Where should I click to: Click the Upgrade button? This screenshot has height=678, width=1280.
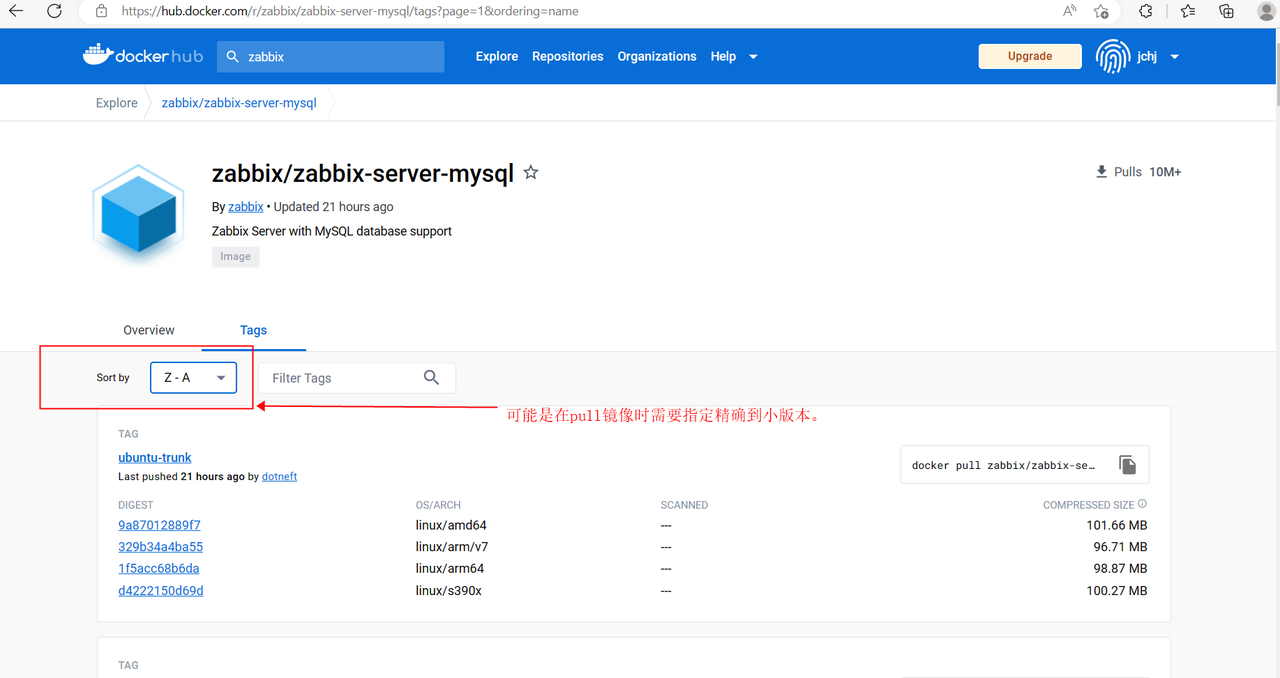pyautogui.click(x=1029, y=57)
